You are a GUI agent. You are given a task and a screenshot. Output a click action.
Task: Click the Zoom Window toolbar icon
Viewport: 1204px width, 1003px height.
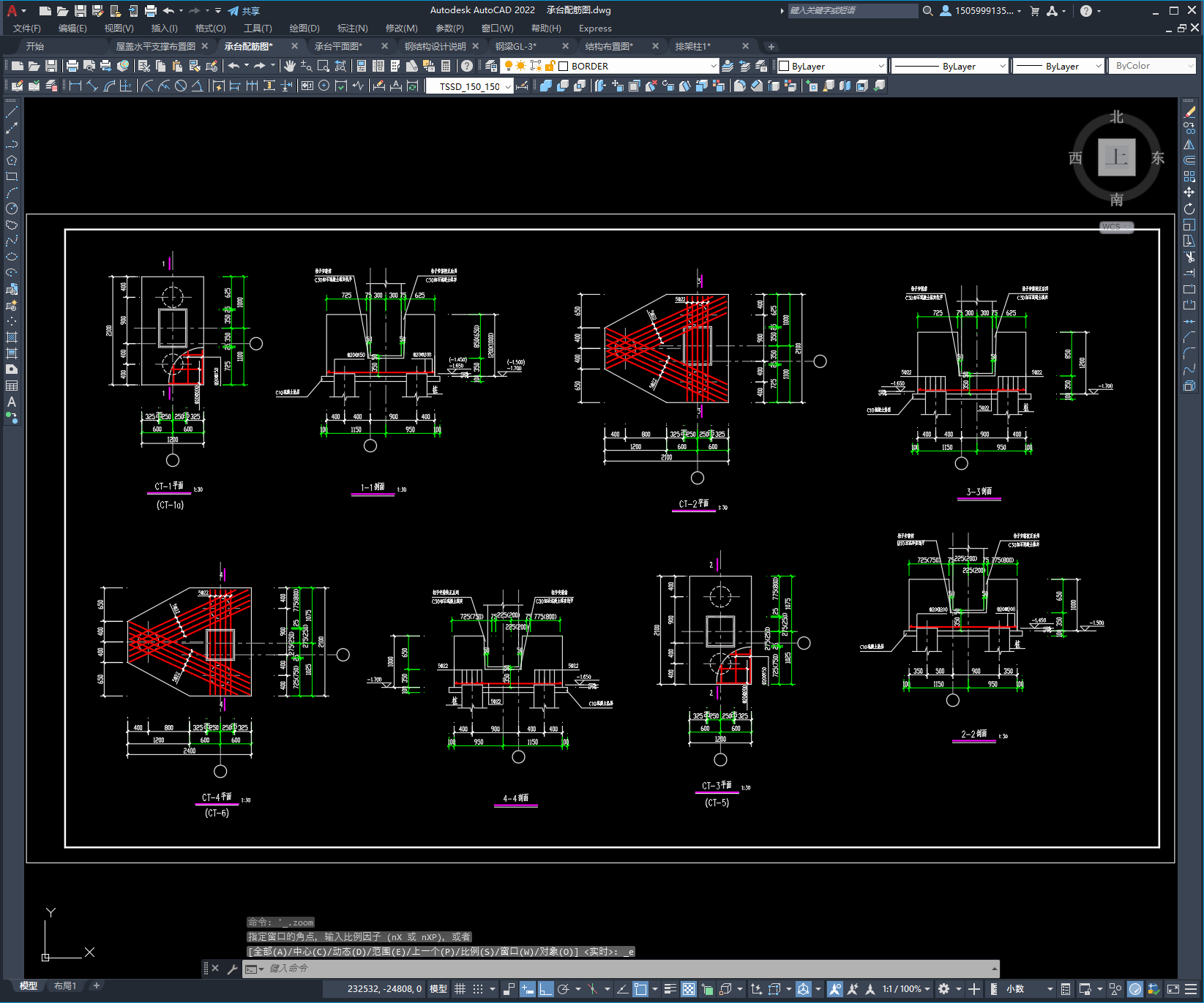coord(324,66)
